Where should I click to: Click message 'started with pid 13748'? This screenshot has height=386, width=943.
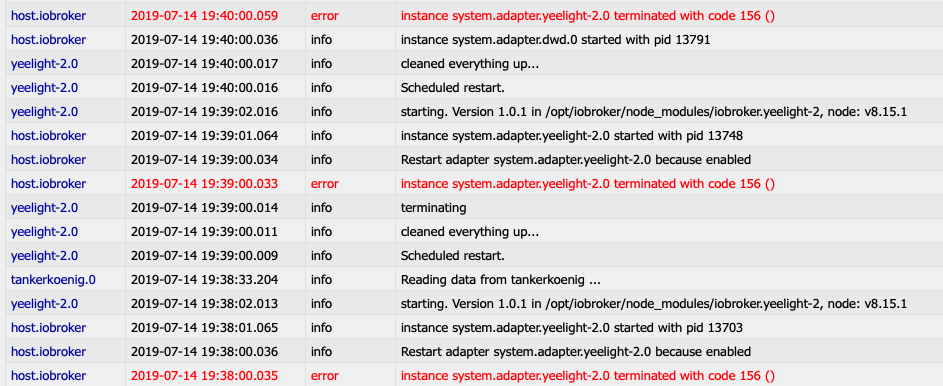coord(571,136)
